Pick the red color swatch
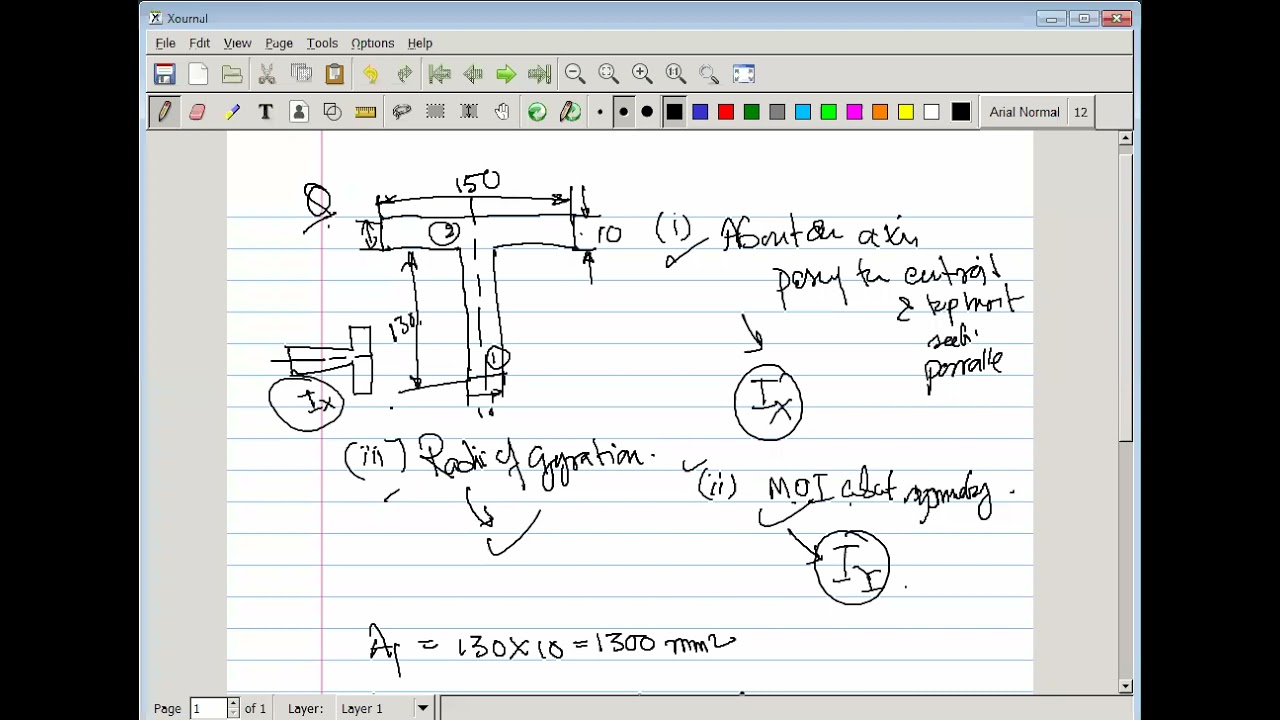1280x720 pixels. [726, 112]
